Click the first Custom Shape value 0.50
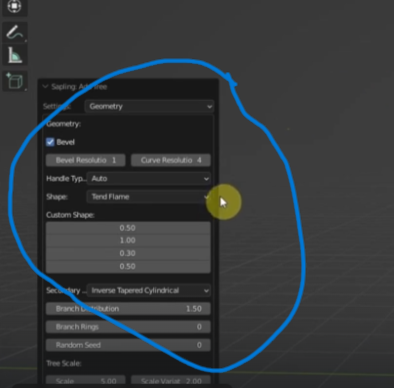The width and height of the screenshot is (394, 388). click(128, 228)
